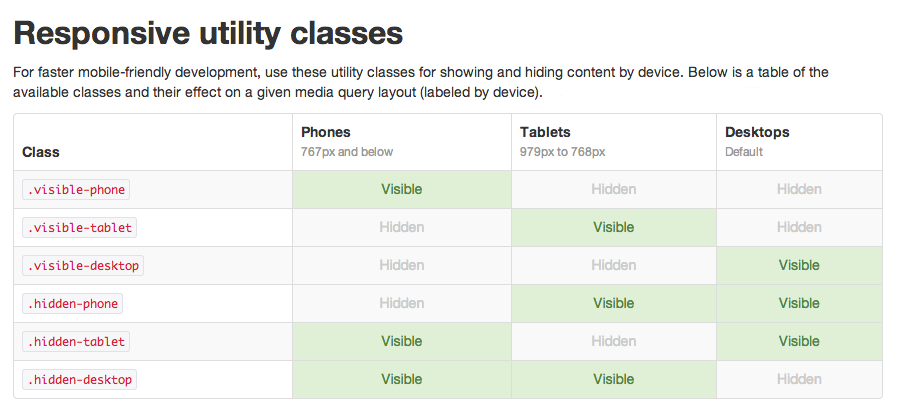Viewport: 897px width, 411px height.
Task: Click the Phones column header
Action: (326, 132)
